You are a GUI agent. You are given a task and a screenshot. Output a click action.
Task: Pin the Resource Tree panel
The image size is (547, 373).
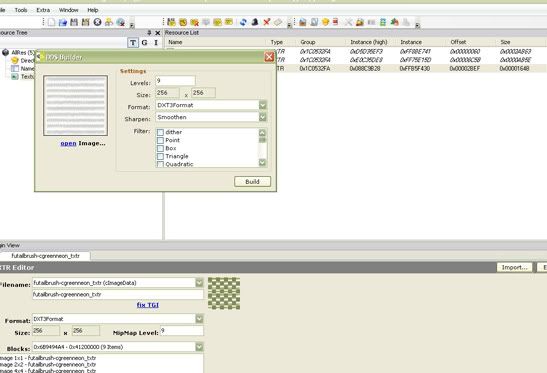(149, 32)
